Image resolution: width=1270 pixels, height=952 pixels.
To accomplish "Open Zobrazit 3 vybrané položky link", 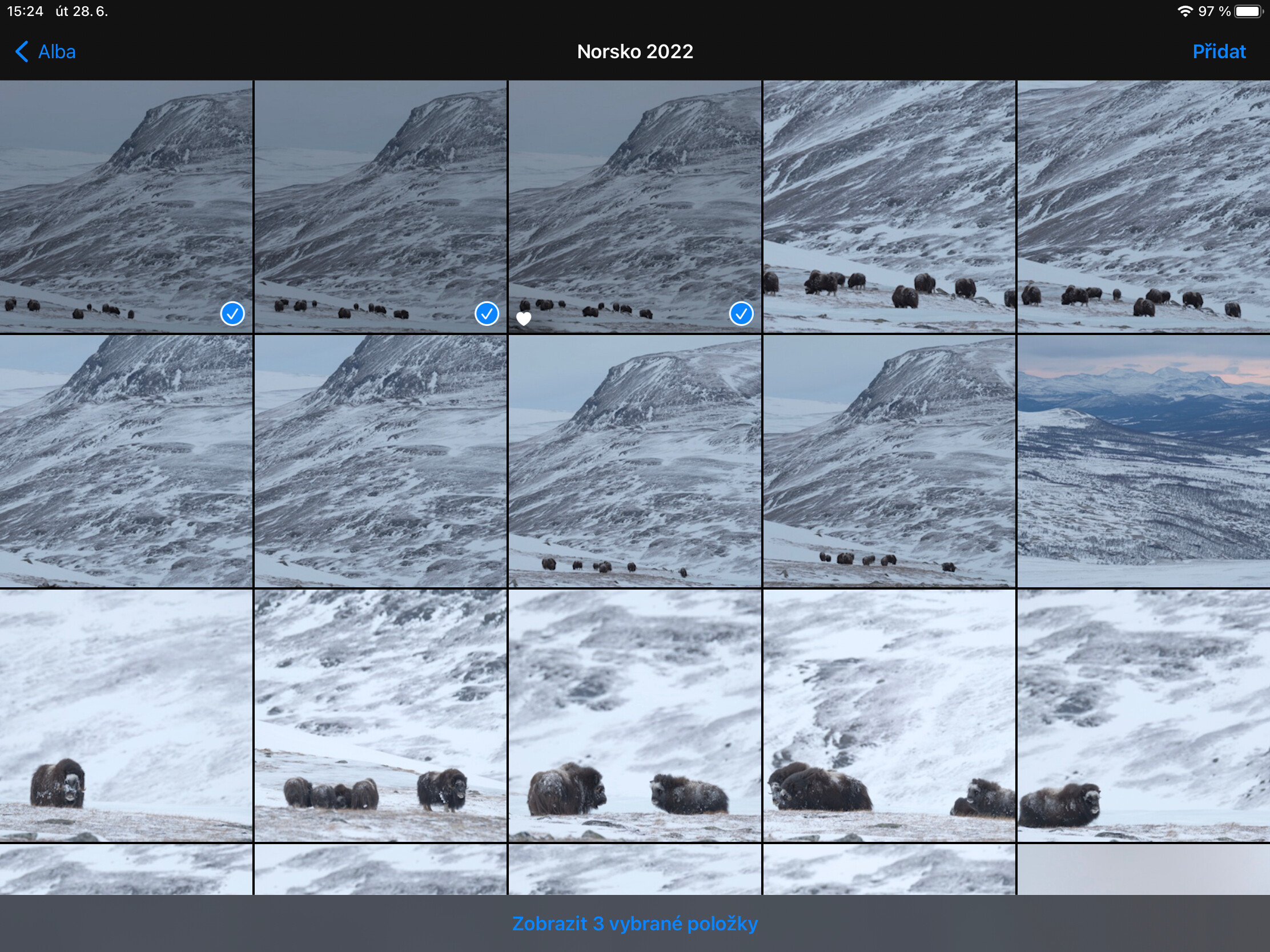I will coord(635,923).
